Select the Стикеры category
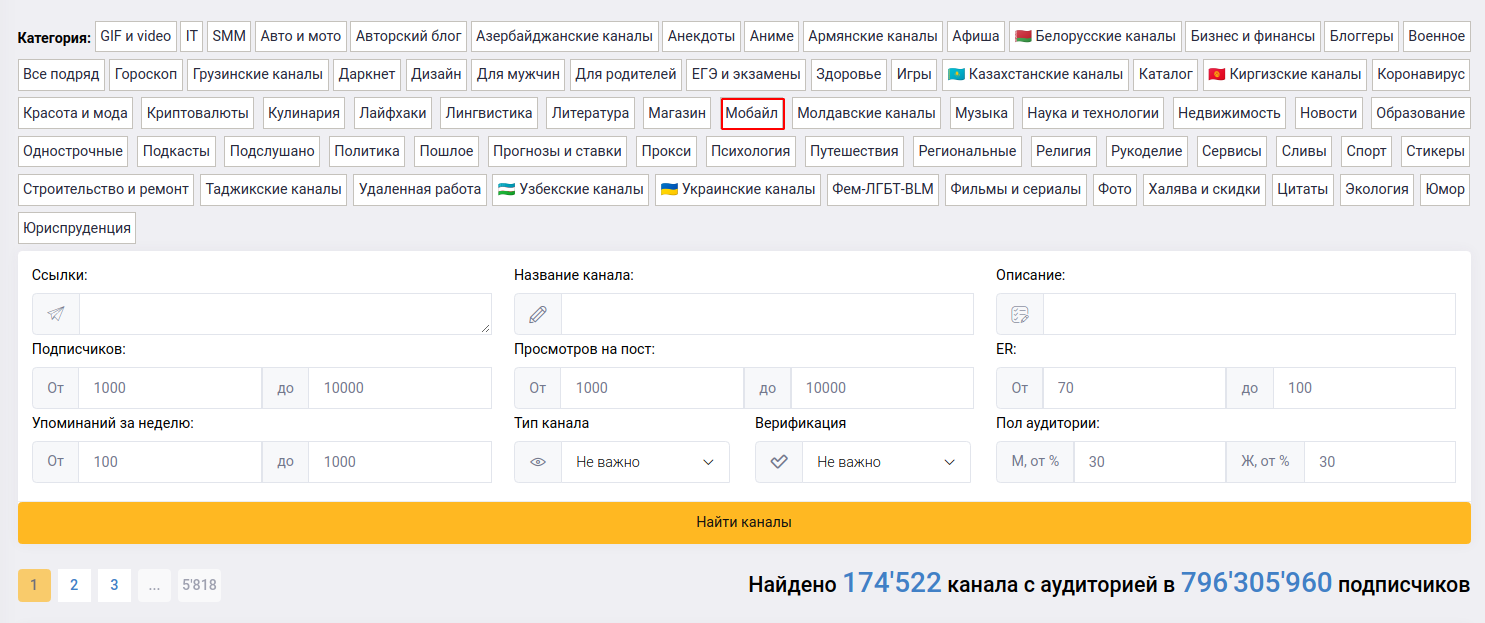The width and height of the screenshot is (1485, 623). (x=1435, y=151)
